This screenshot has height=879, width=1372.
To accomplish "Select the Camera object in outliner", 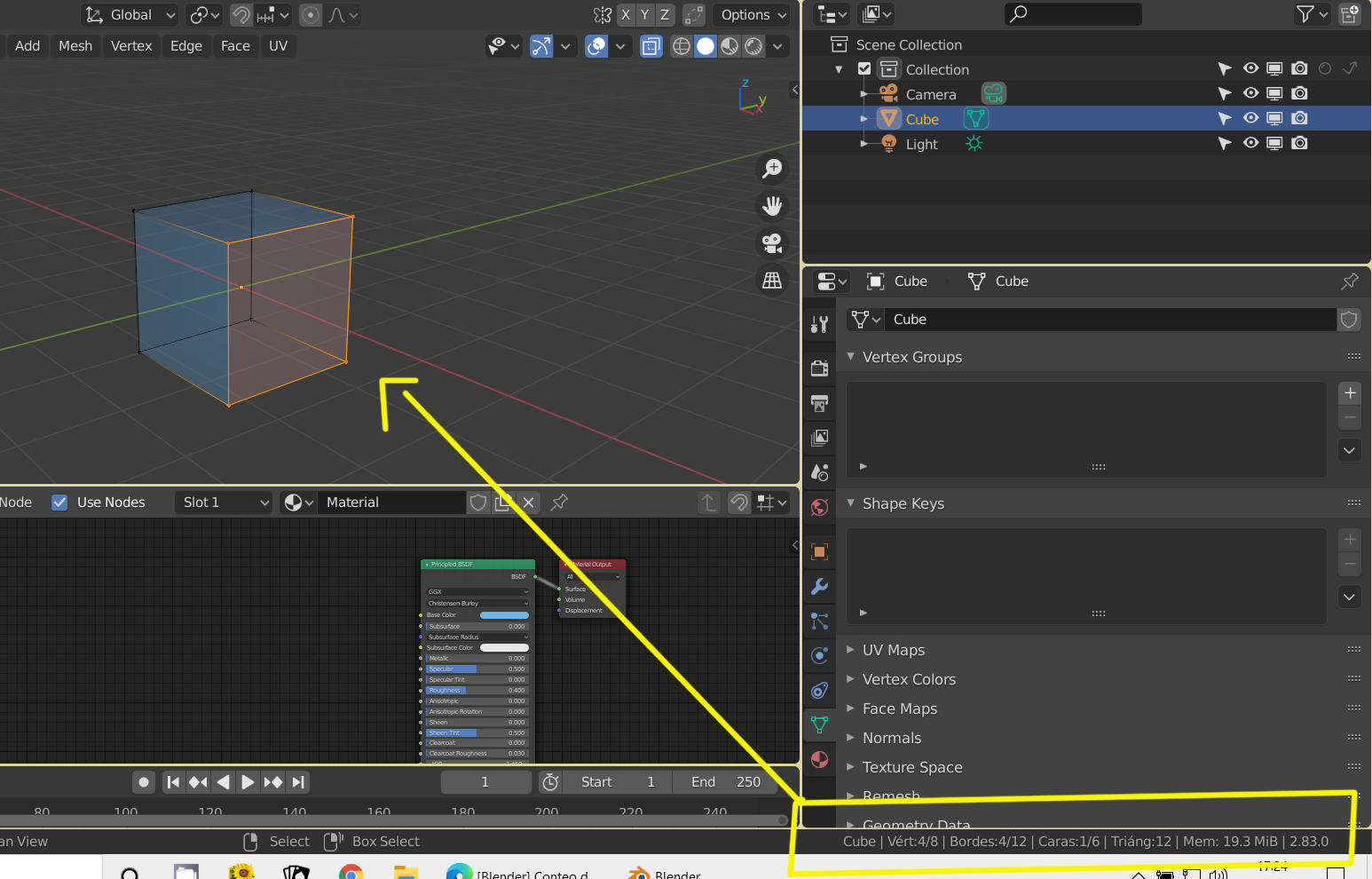I will tap(931, 94).
